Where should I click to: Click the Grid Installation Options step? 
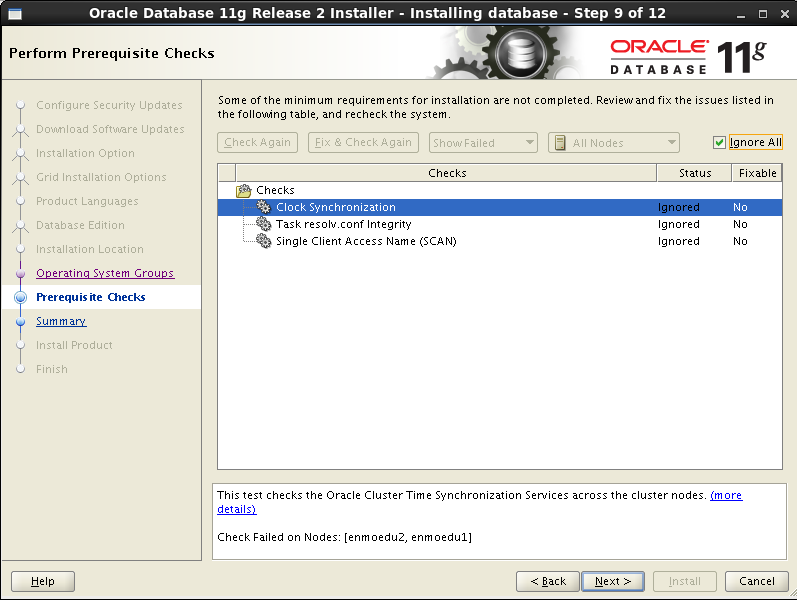[101, 177]
